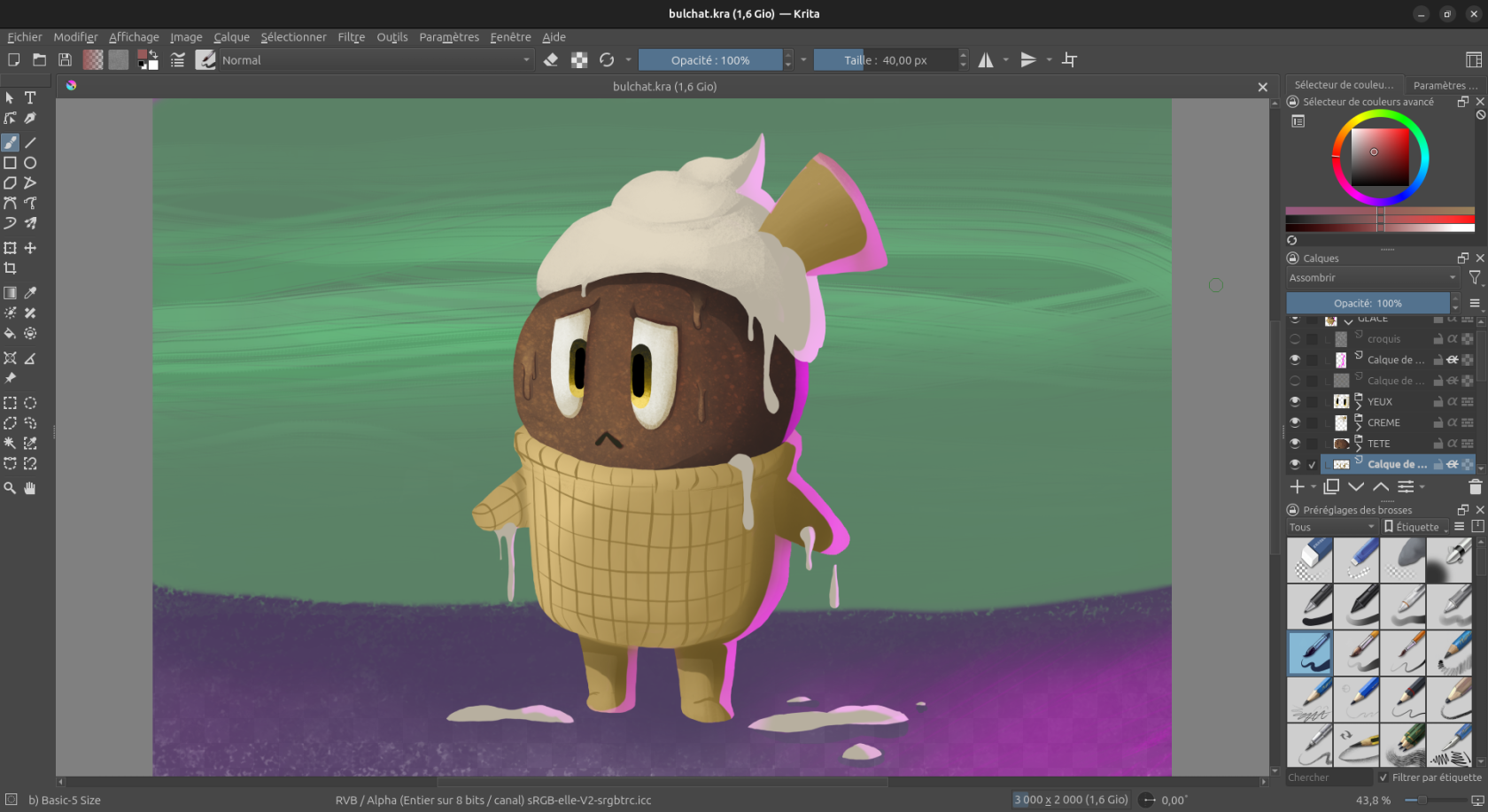This screenshot has height=812, width=1488.
Task: Switch to Sélecteur de couleurs tab
Action: click(x=1344, y=85)
